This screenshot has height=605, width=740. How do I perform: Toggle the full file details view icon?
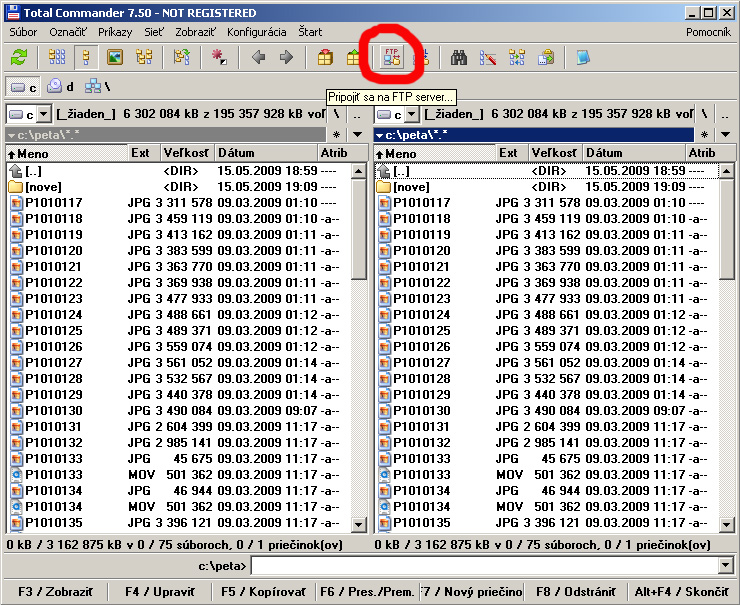tap(86, 58)
